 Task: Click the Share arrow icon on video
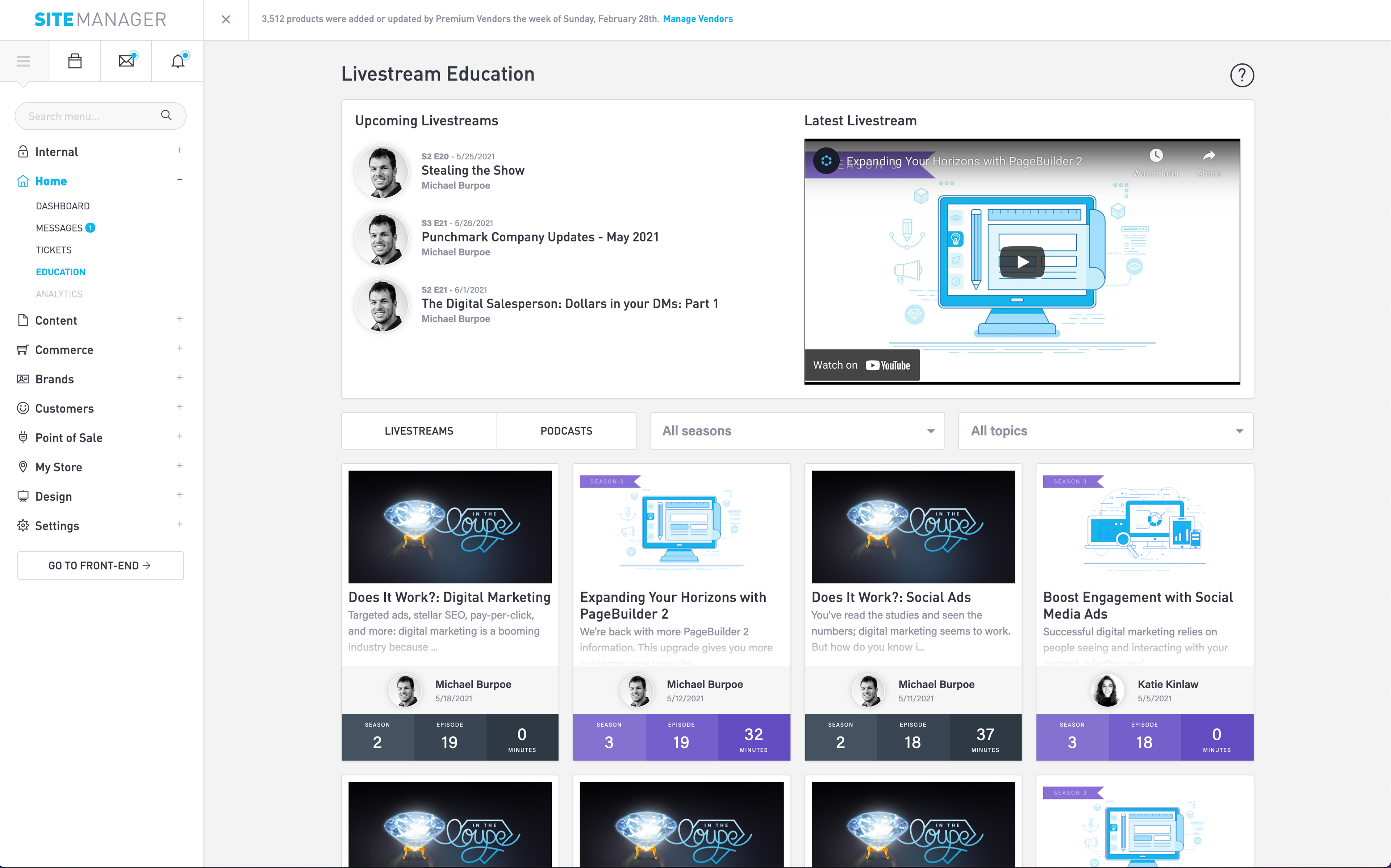click(1208, 155)
